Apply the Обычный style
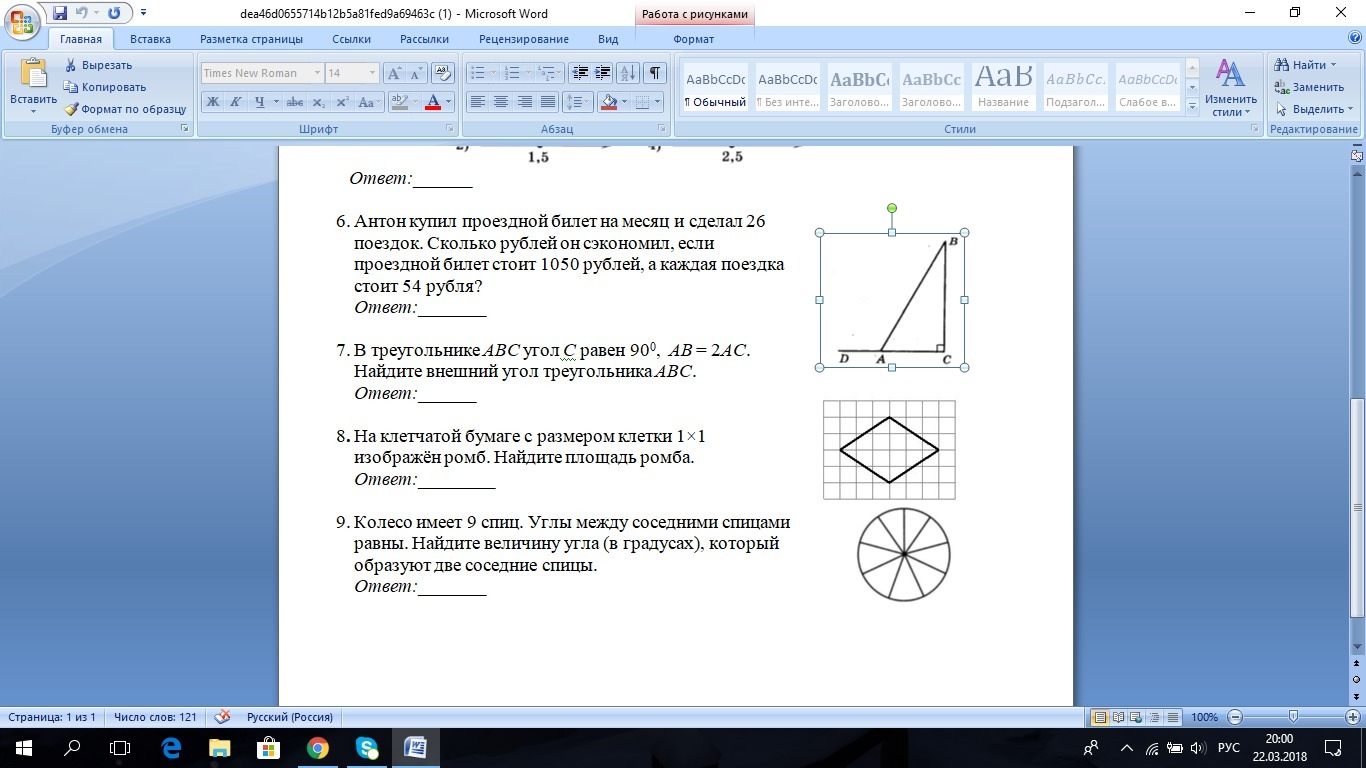 click(x=715, y=89)
